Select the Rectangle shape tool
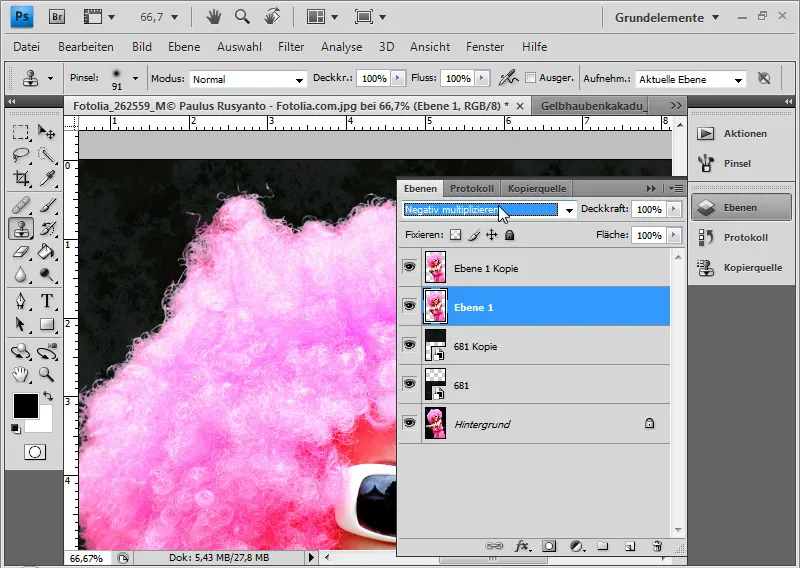This screenshot has height=568, width=800. click(46, 324)
